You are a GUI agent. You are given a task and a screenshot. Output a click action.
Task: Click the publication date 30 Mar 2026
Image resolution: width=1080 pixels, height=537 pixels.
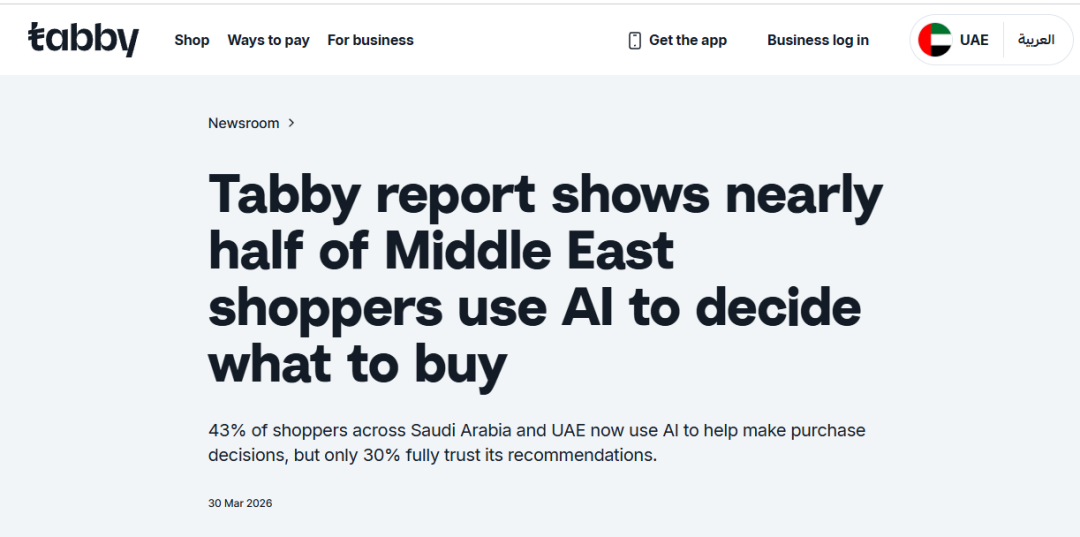pyautogui.click(x=240, y=503)
